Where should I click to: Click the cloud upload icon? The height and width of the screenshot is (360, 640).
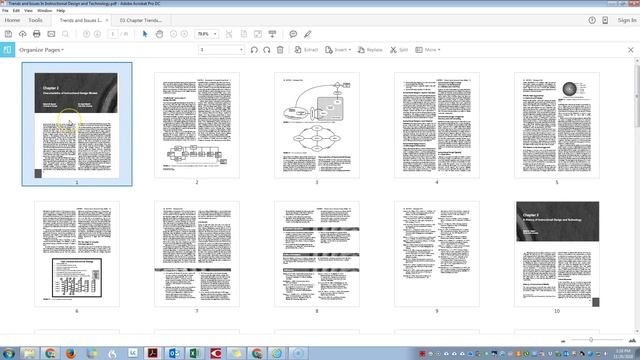[x=22, y=34]
